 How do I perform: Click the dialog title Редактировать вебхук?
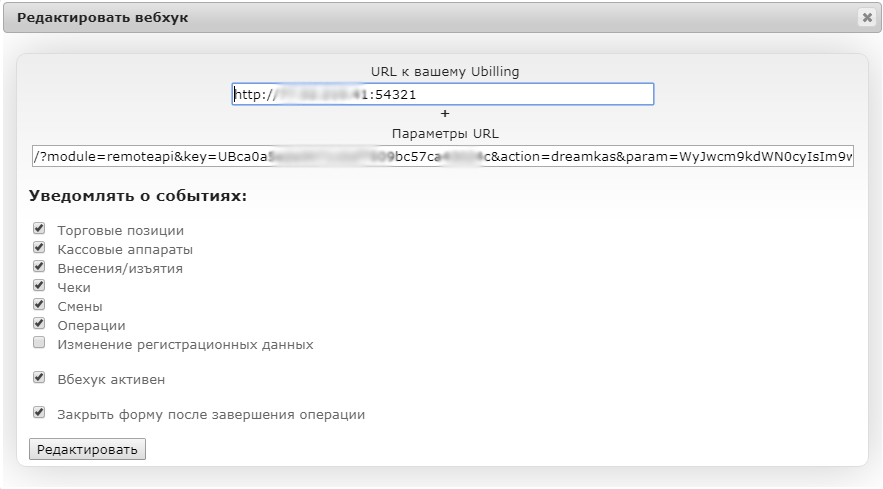click(x=102, y=18)
